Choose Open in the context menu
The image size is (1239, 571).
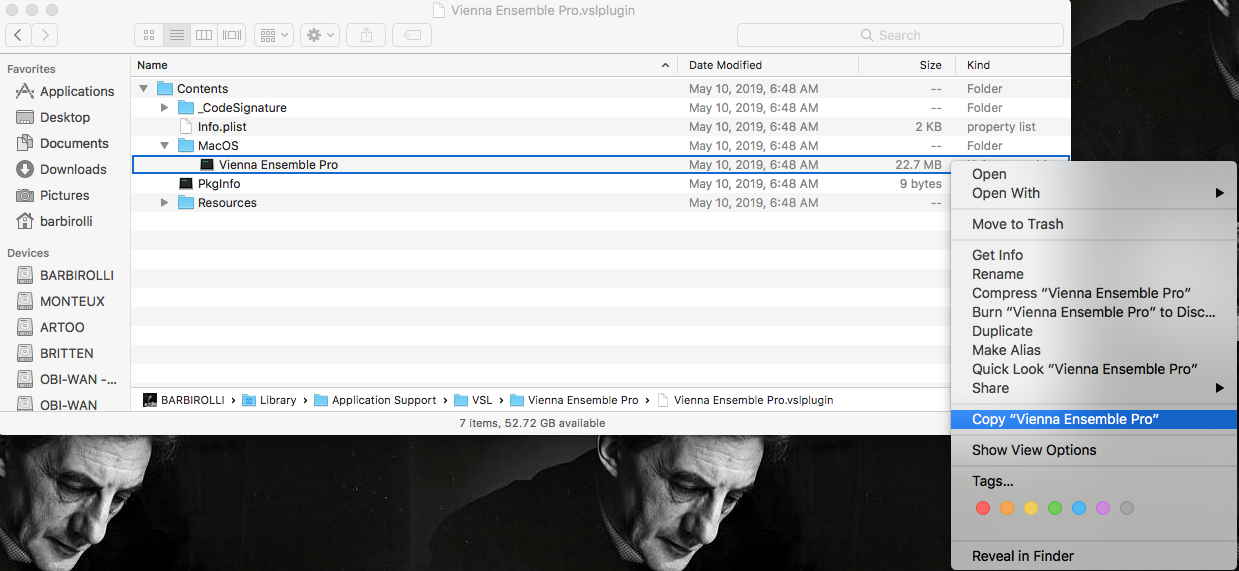point(1094,174)
